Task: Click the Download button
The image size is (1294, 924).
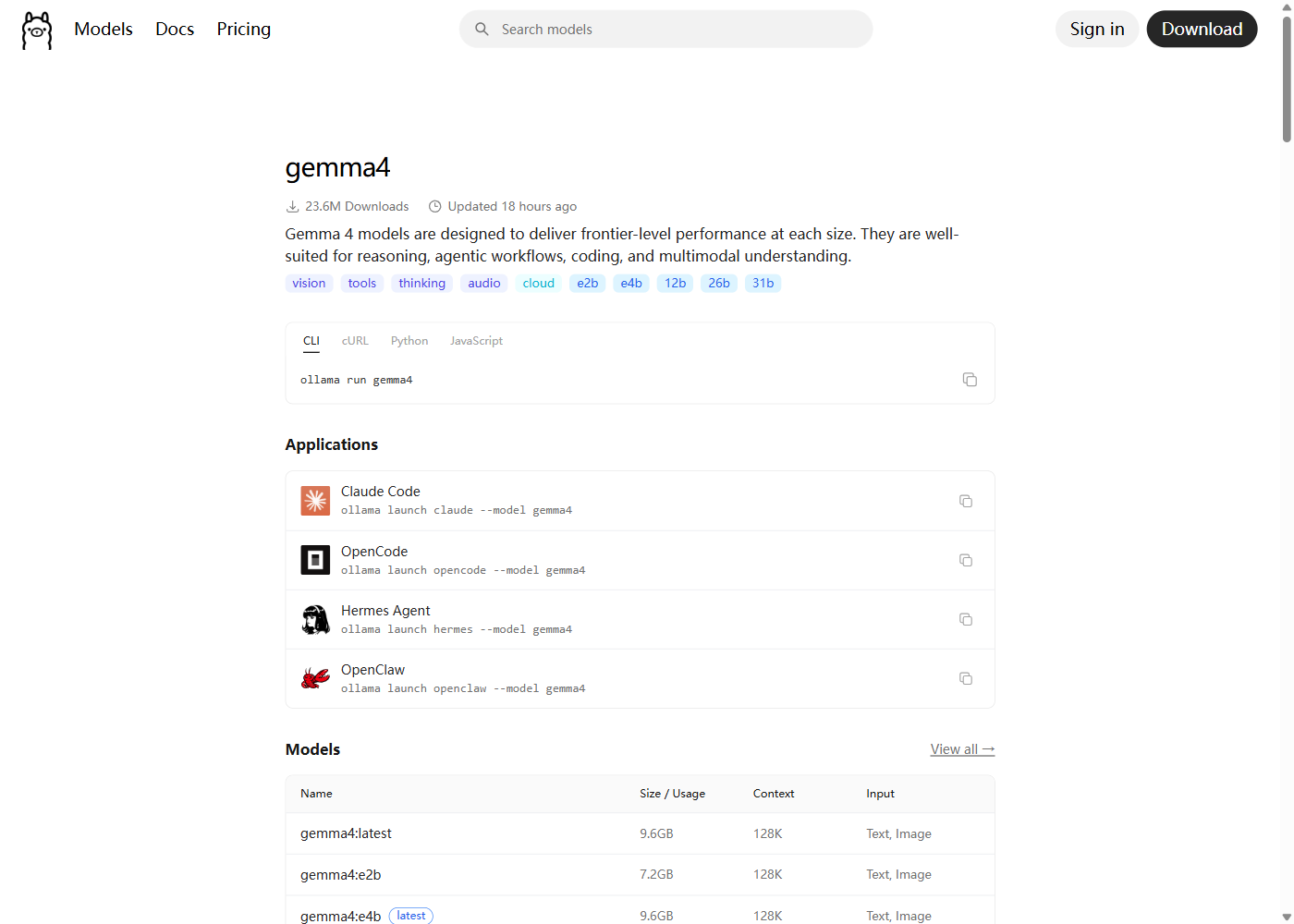Action: point(1202,30)
